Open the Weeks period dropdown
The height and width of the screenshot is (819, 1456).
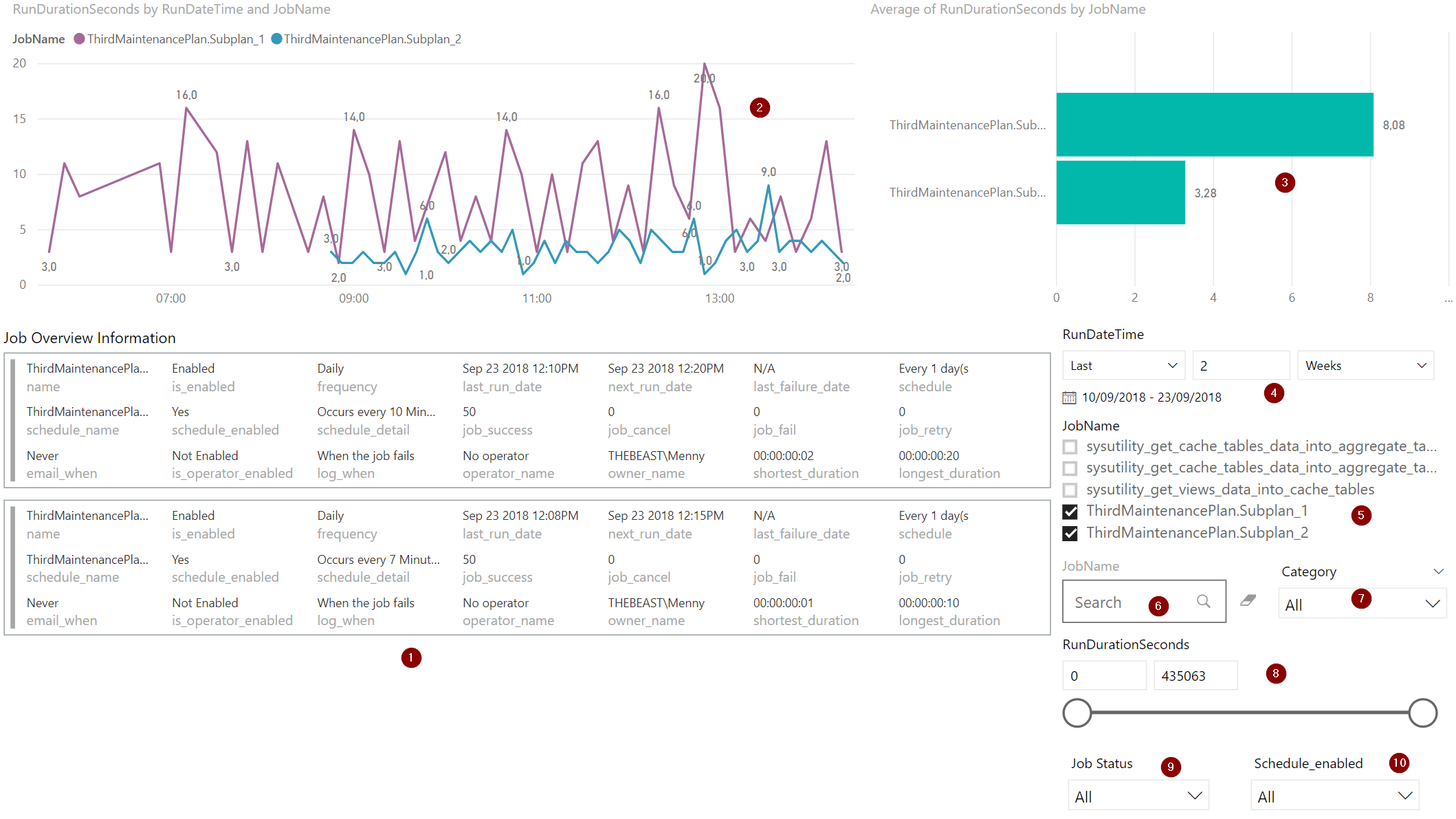pos(1365,366)
